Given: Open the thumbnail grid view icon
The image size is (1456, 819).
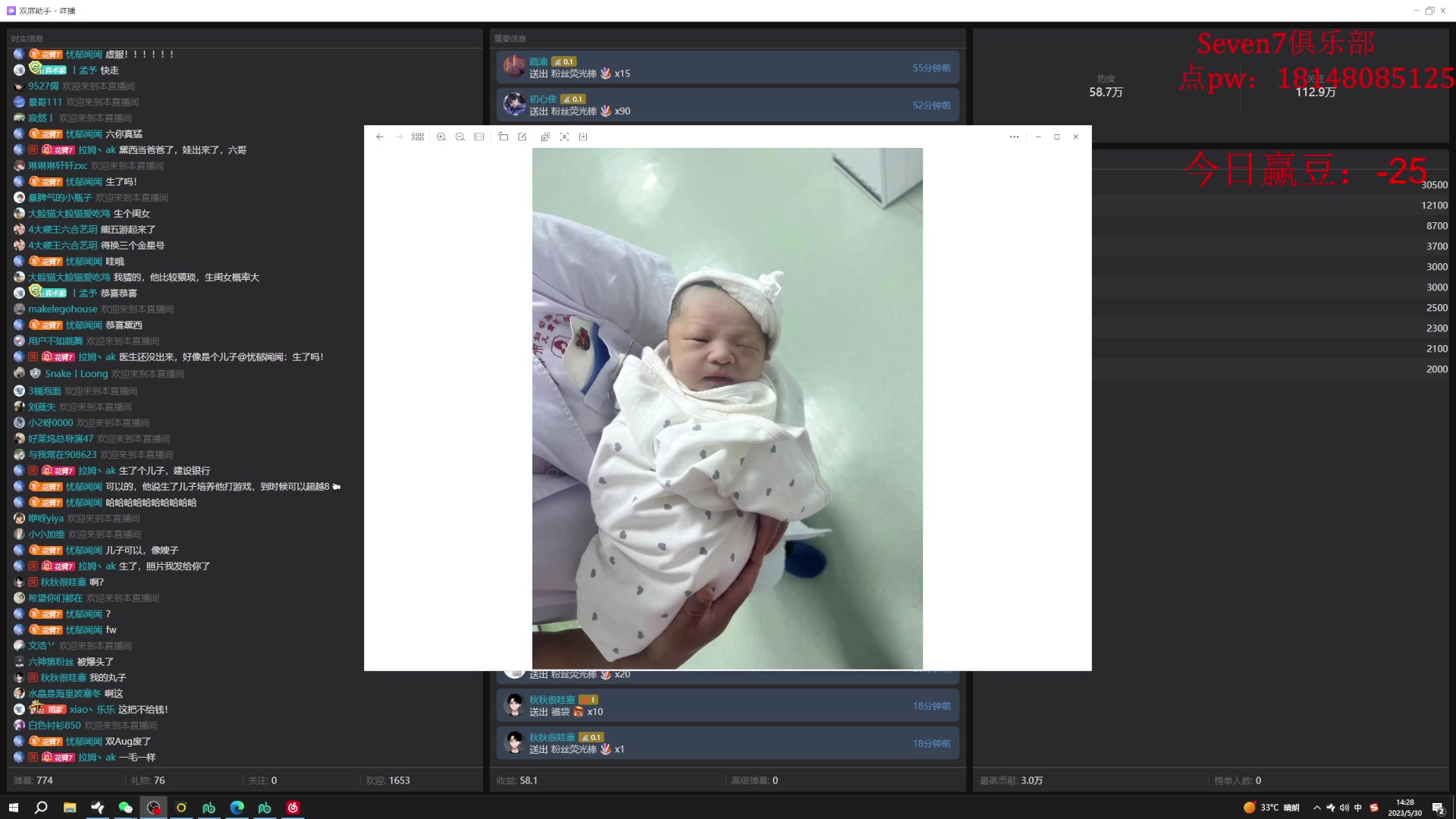Looking at the screenshot, I should click(x=418, y=137).
